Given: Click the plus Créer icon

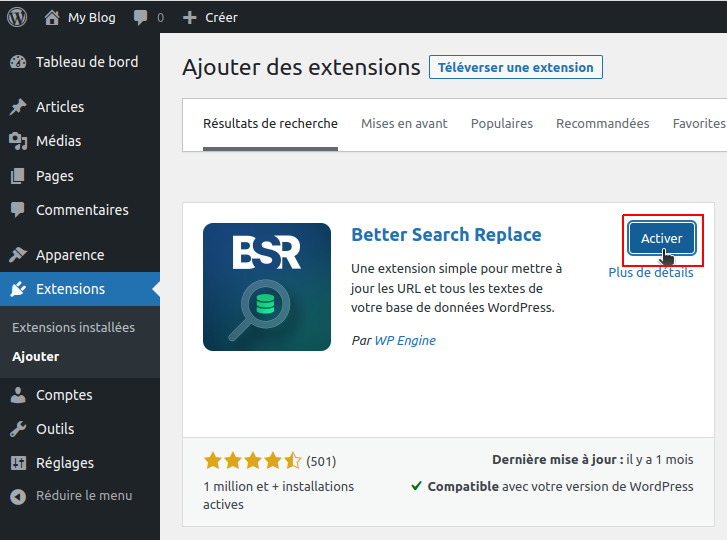Looking at the screenshot, I should [191, 17].
